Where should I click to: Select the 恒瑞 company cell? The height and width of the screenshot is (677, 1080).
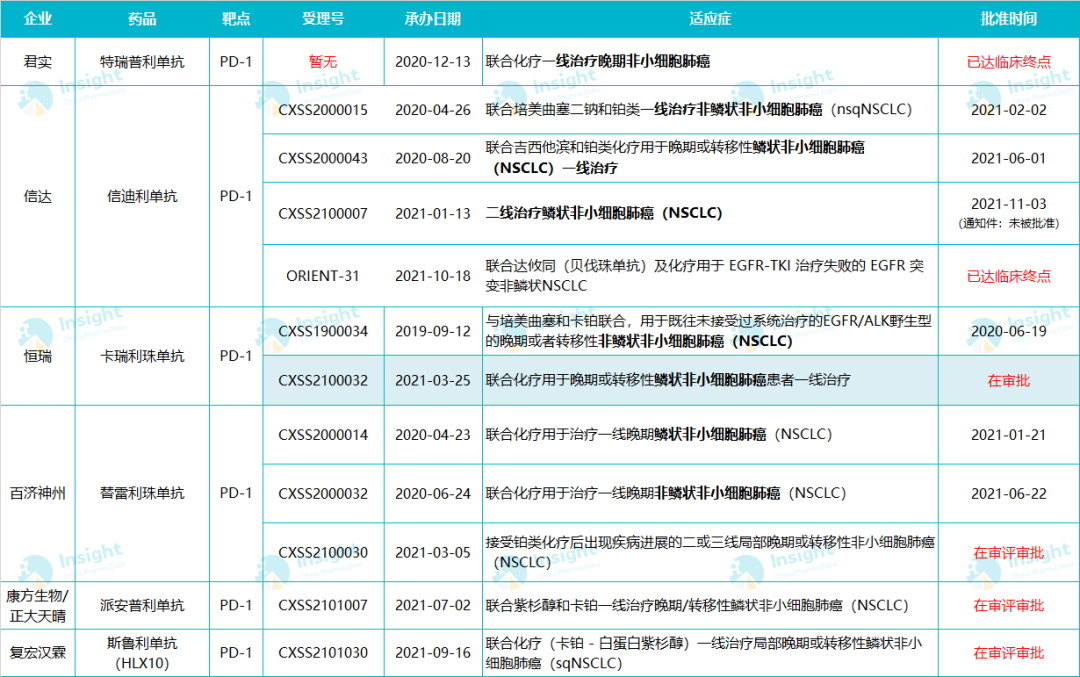(38, 356)
